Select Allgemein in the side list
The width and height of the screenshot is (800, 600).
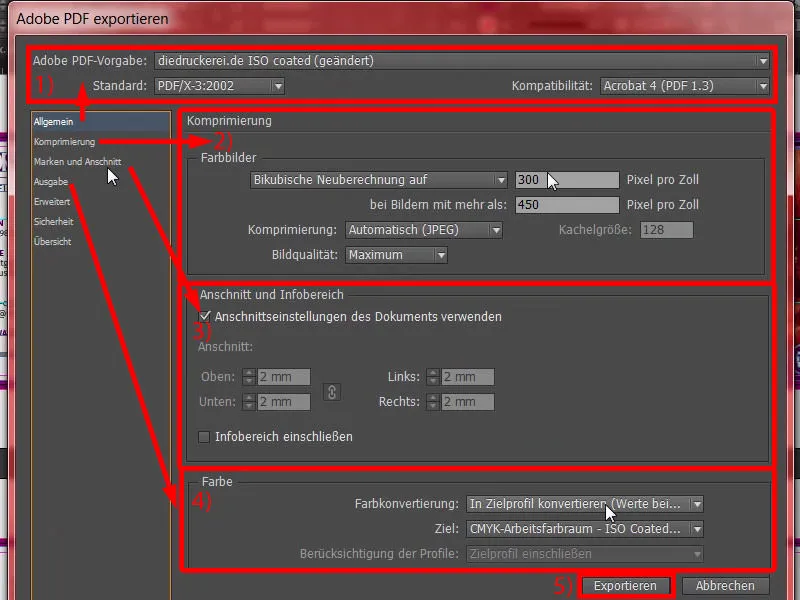pos(101,121)
